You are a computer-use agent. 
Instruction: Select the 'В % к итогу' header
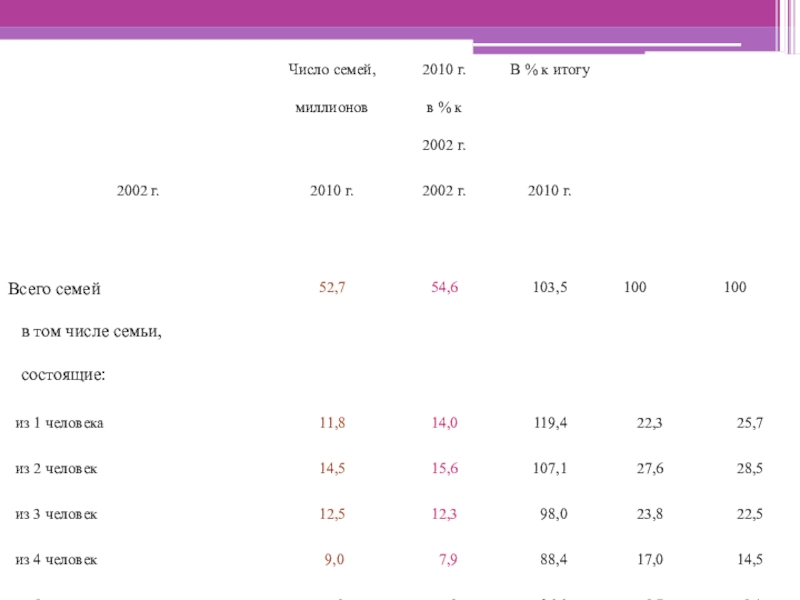coord(551,69)
